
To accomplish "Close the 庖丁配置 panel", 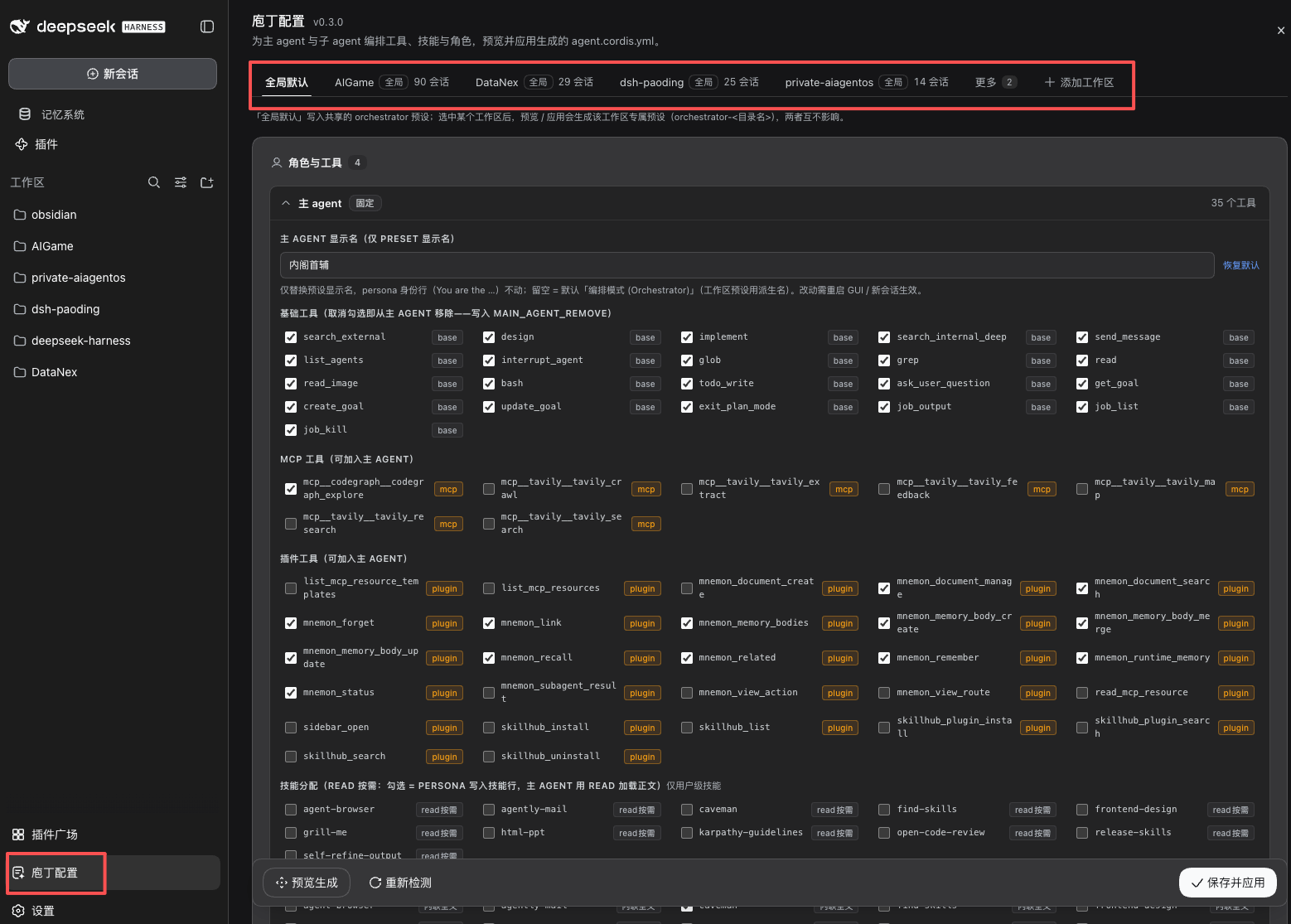I will (1281, 31).
